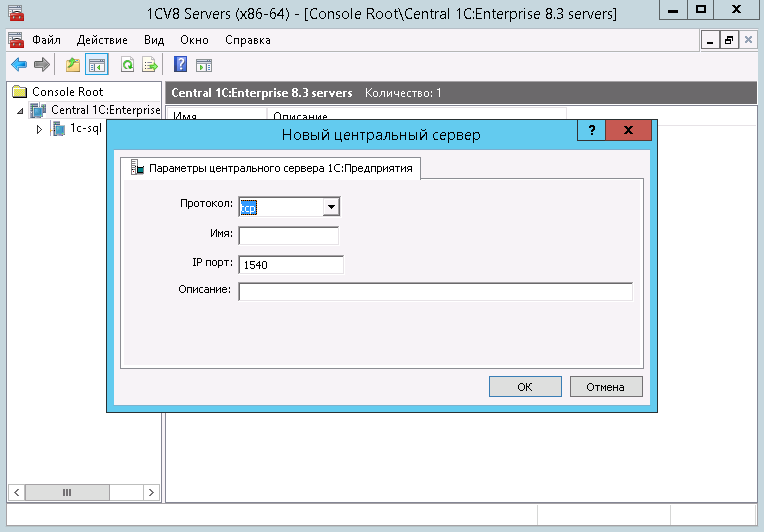Select Console Root in the tree

coord(67,92)
